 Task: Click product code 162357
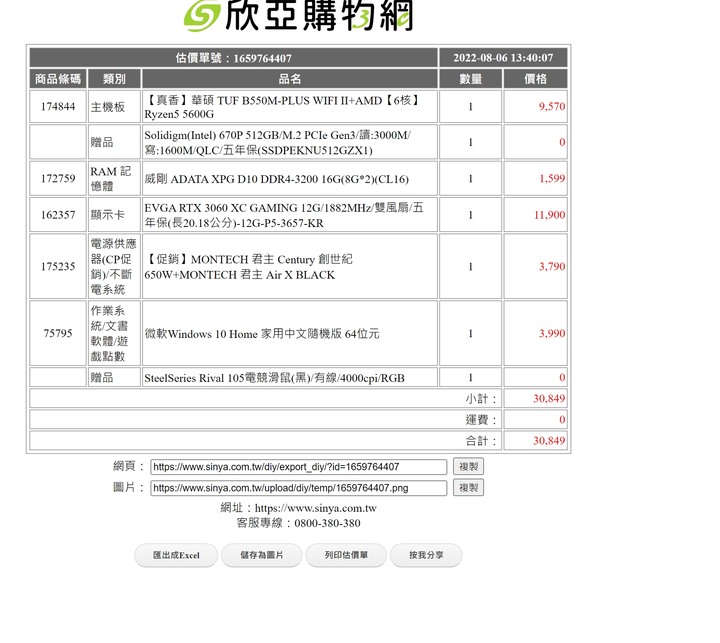(x=58, y=214)
